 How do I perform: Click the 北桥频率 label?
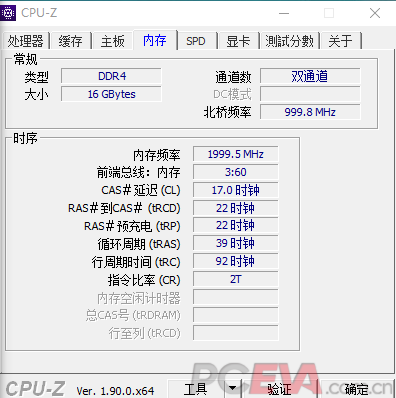click(x=227, y=112)
